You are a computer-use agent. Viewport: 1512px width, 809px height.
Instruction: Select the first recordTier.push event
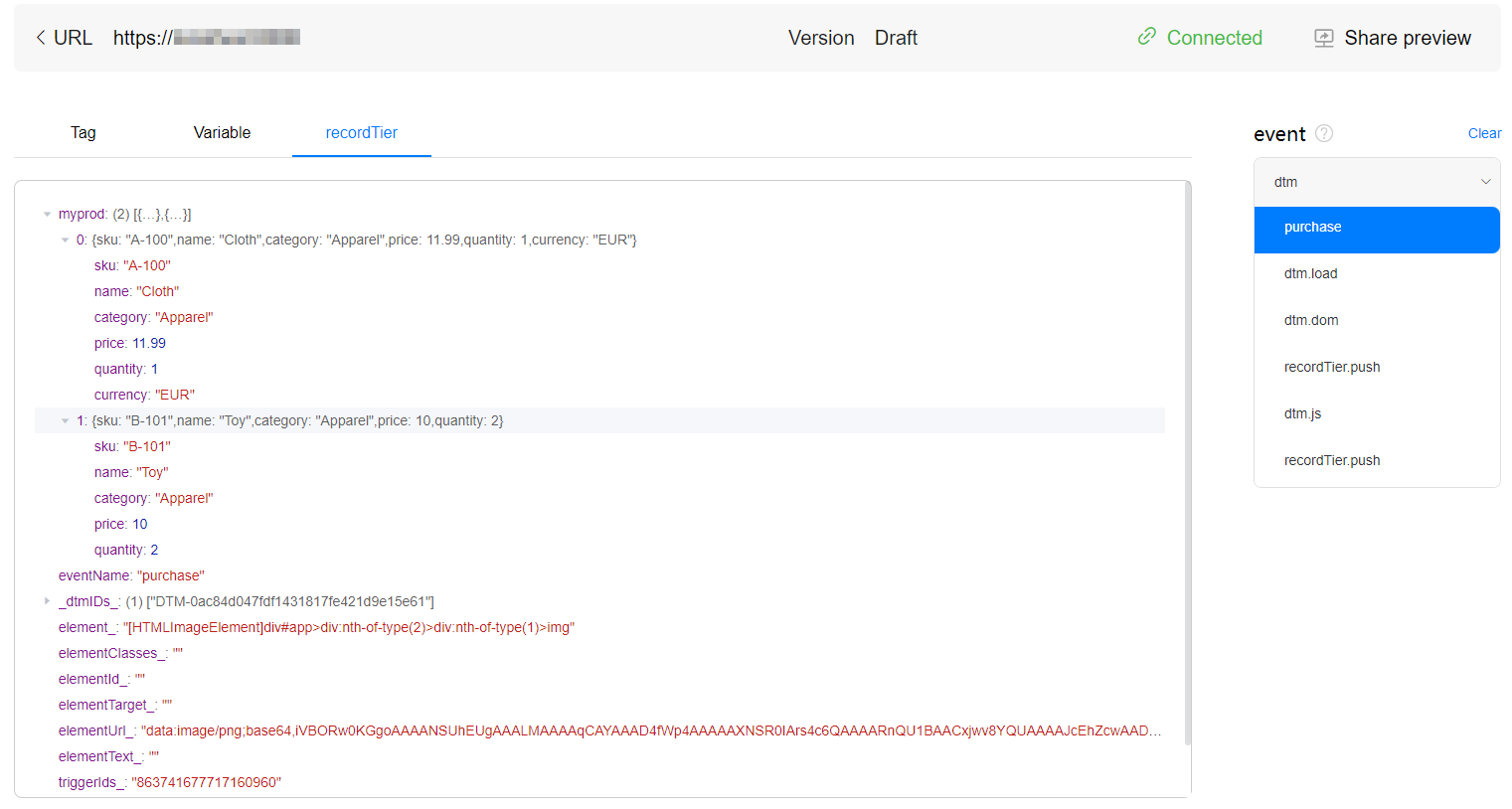click(1377, 367)
